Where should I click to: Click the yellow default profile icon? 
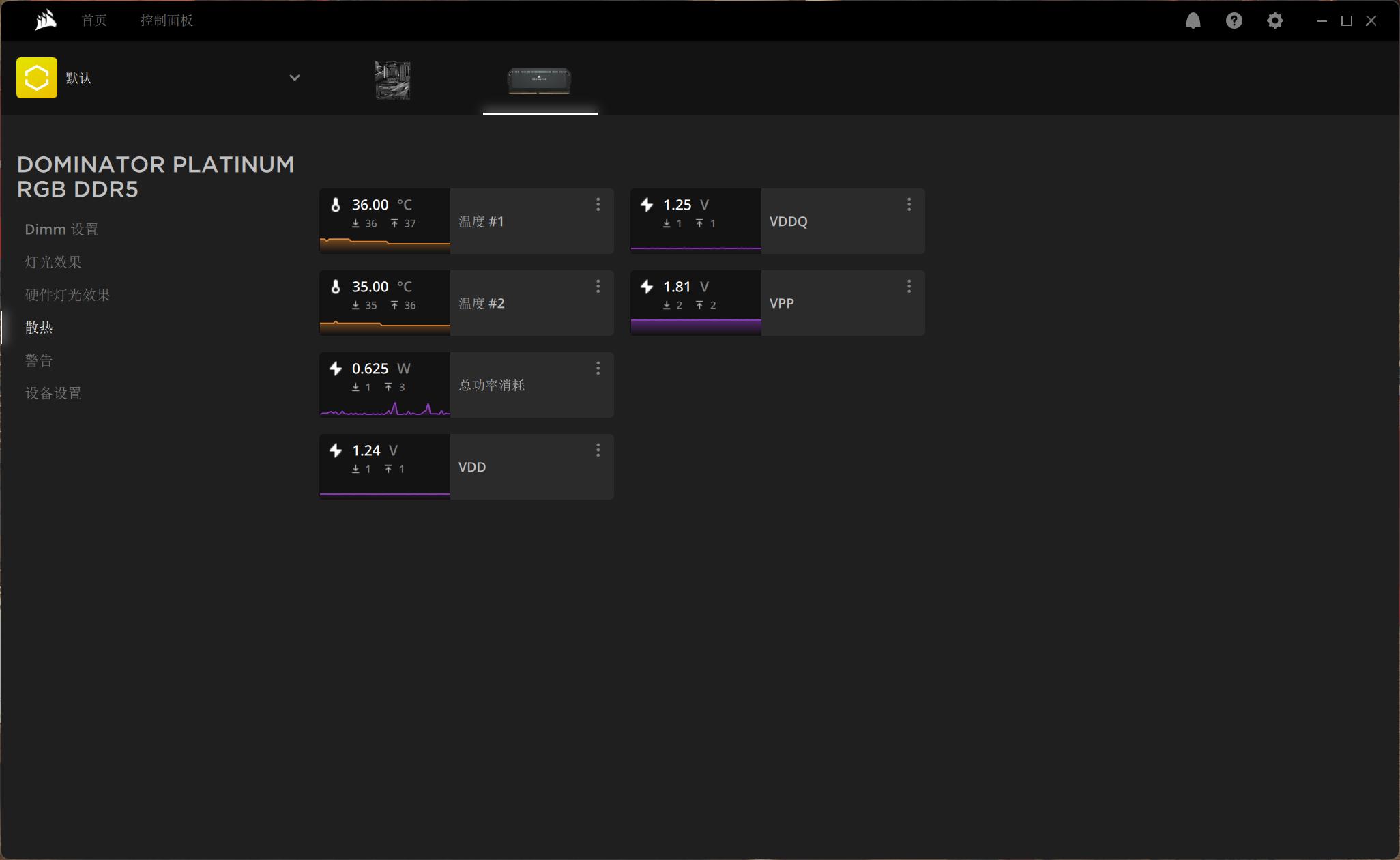(37, 78)
